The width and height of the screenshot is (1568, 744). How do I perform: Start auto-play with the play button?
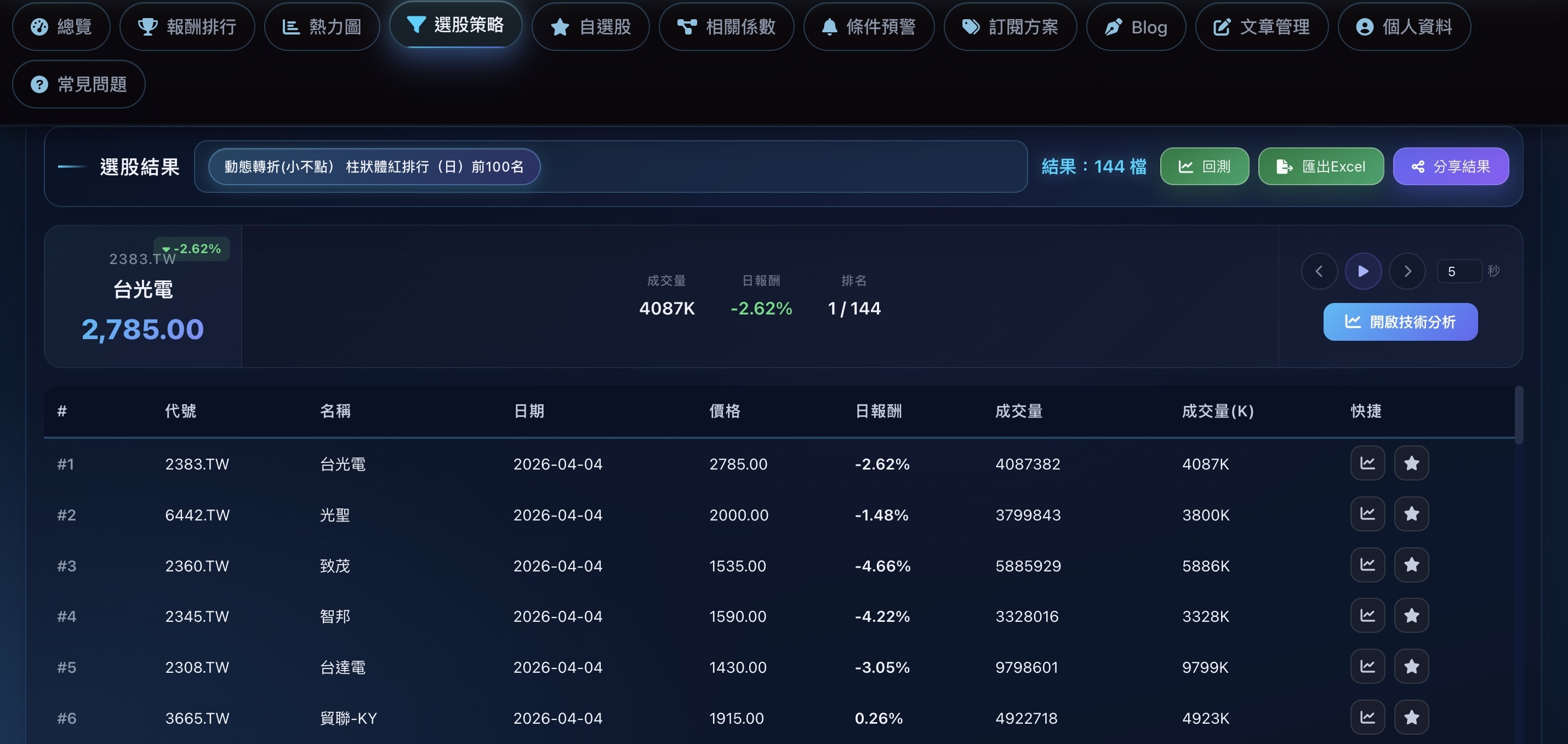pyautogui.click(x=1363, y=271)
